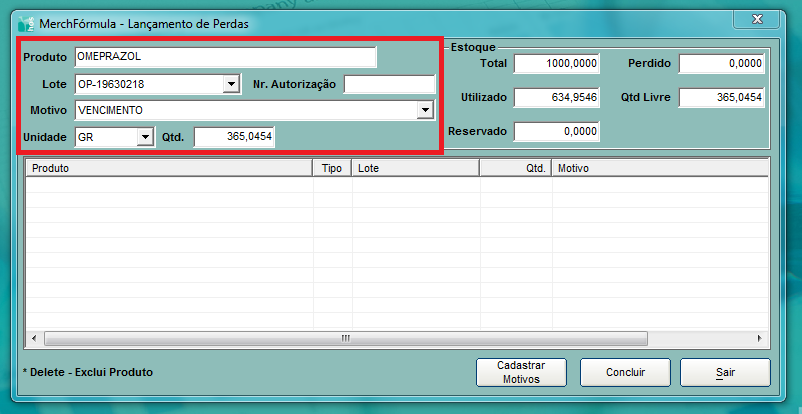Select the Qtd Livre field
This screenshot has width=802, height=414.
click(x=720, y=98)
